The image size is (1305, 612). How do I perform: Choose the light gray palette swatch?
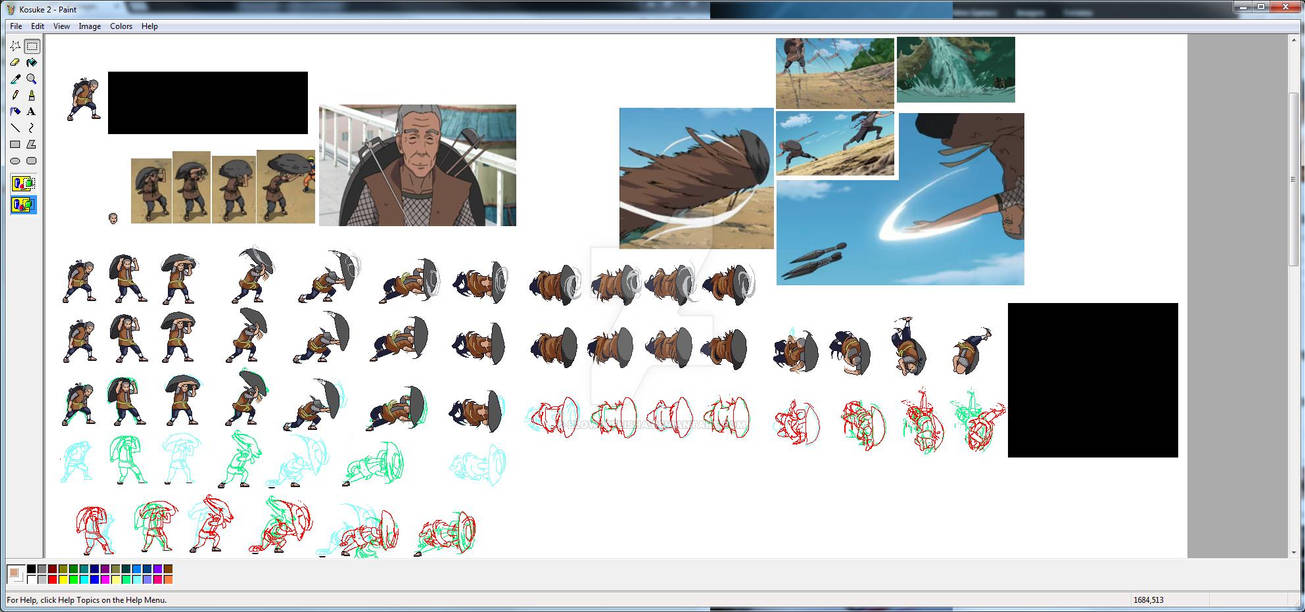click(x=42, y=580)
